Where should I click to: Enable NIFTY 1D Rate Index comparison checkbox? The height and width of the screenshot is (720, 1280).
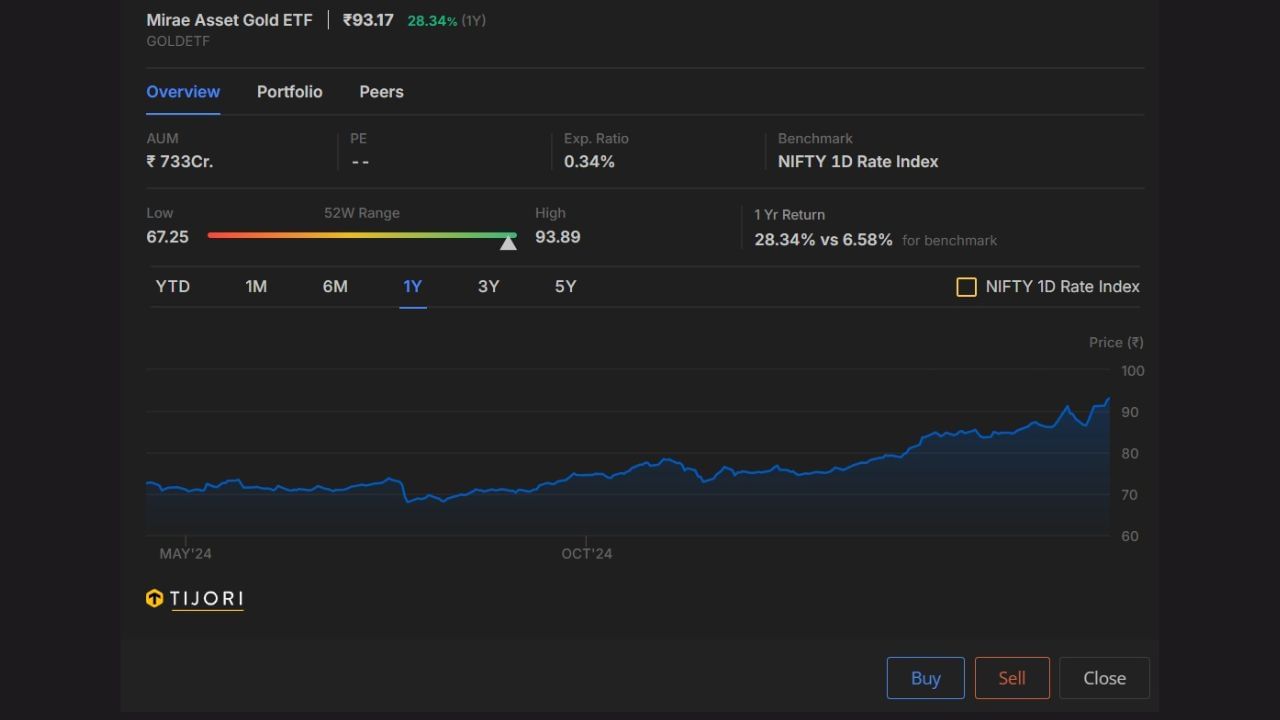point(966,287)
